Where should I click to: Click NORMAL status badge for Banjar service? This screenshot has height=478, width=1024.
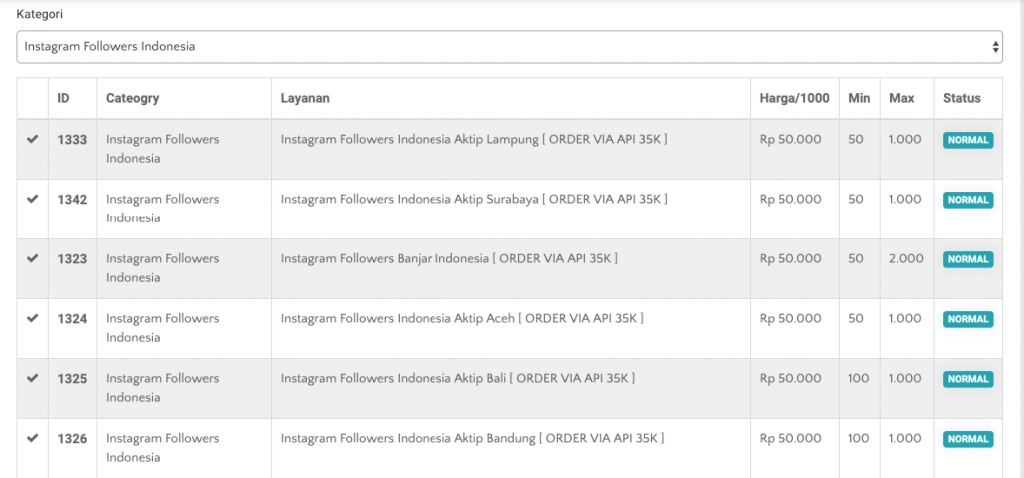click(x=967, y=259)
